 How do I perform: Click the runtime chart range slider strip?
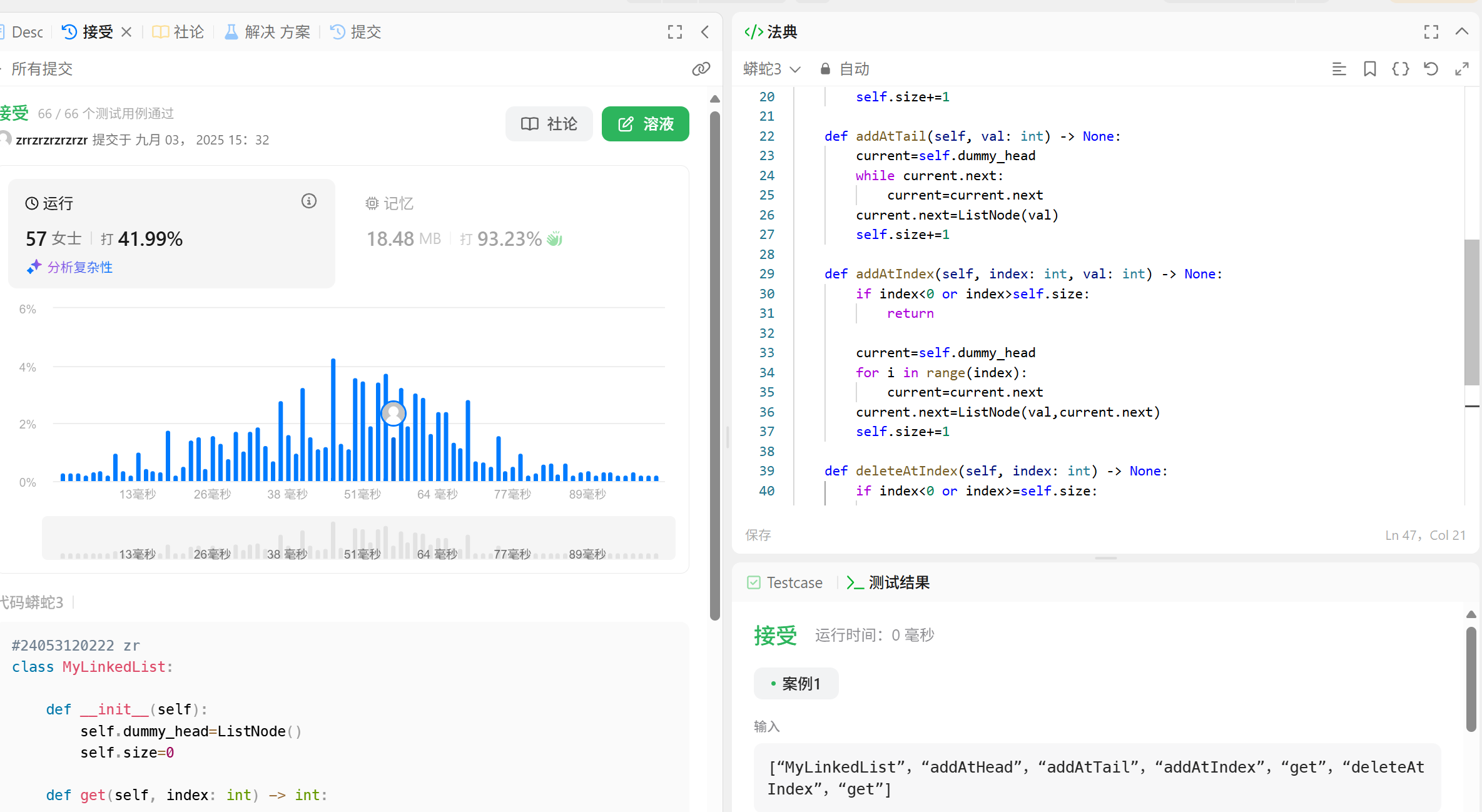(358, 538)
